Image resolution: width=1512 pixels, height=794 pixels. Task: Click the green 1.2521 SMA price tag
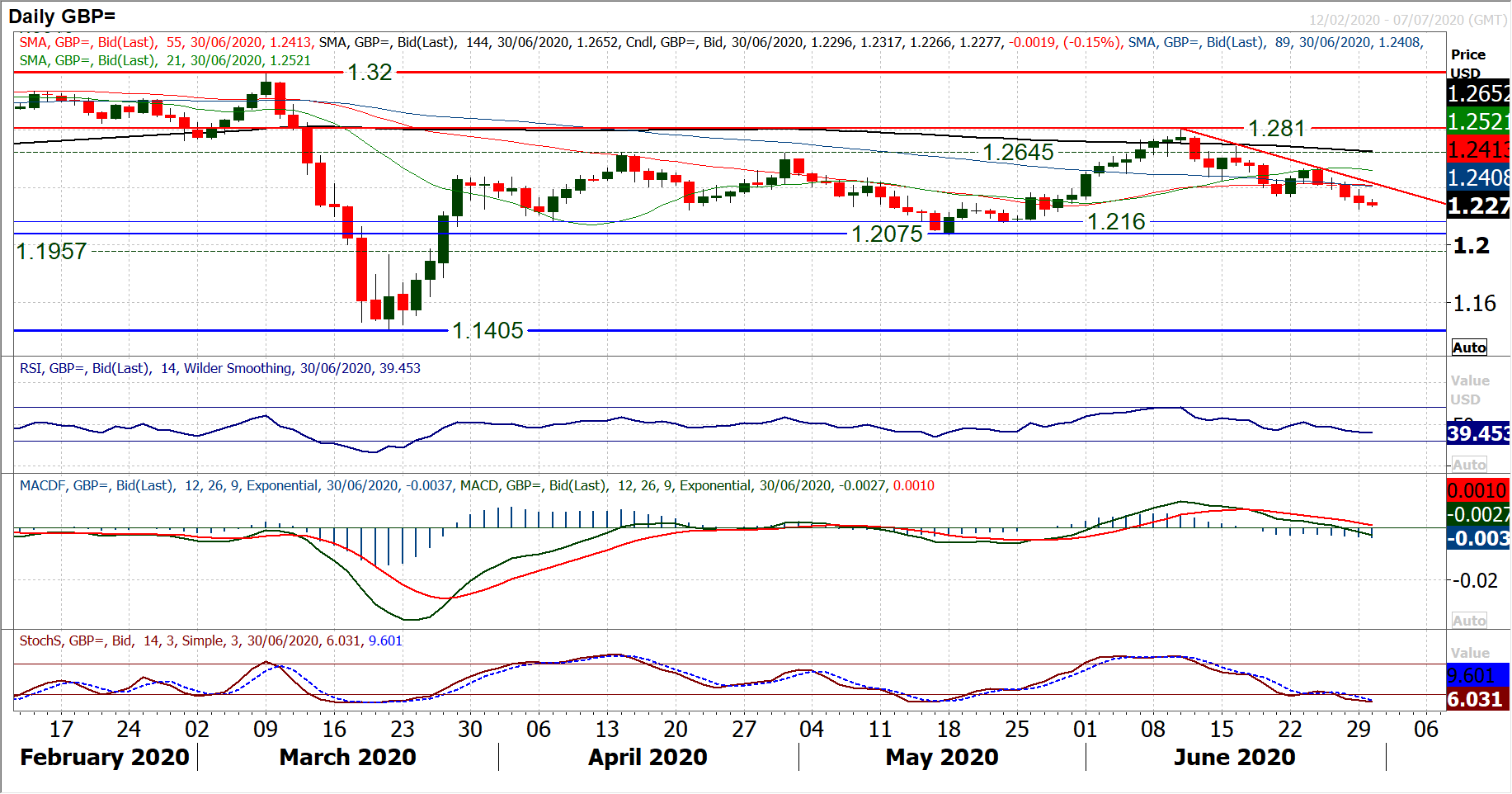pyautogui.click(x=1478, y=122)
